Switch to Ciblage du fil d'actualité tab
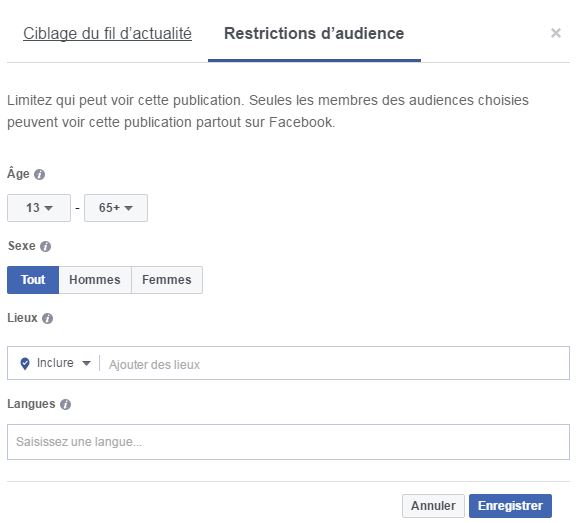This screenshot has height=523, width=579. click(x=107, y=34)
